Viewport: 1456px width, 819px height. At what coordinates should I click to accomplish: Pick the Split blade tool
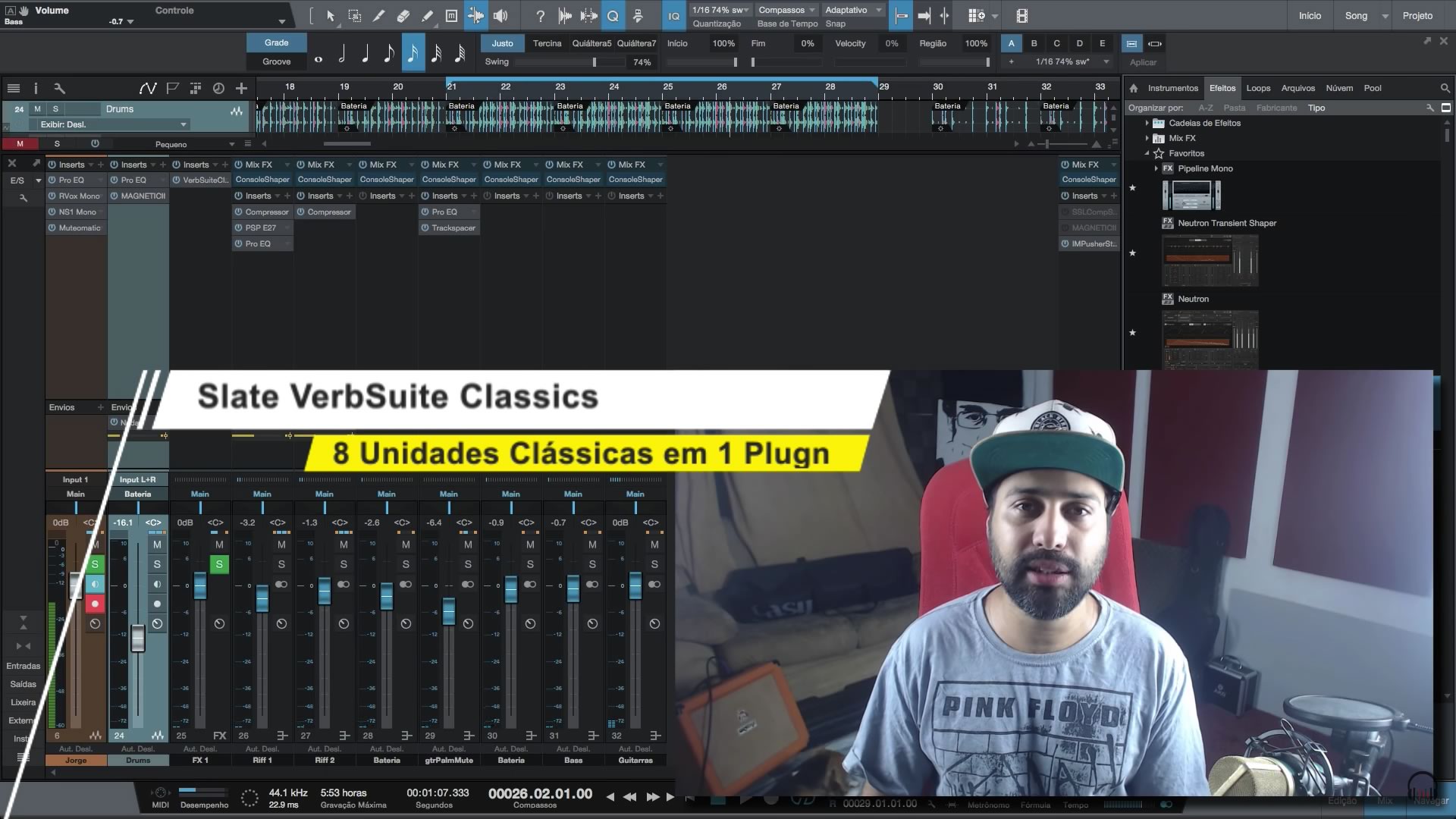click(x=378, y=16)
